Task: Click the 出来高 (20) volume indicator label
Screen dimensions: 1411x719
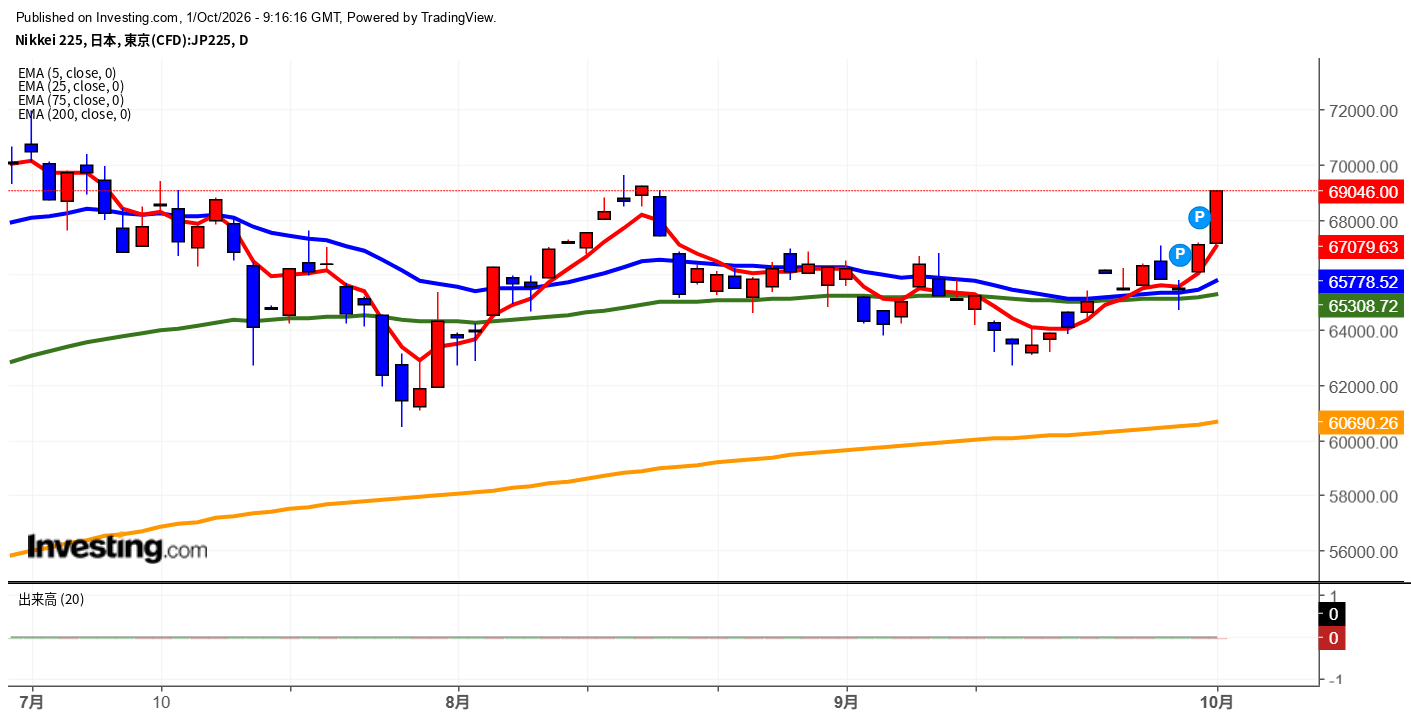Action: [51, 599]
